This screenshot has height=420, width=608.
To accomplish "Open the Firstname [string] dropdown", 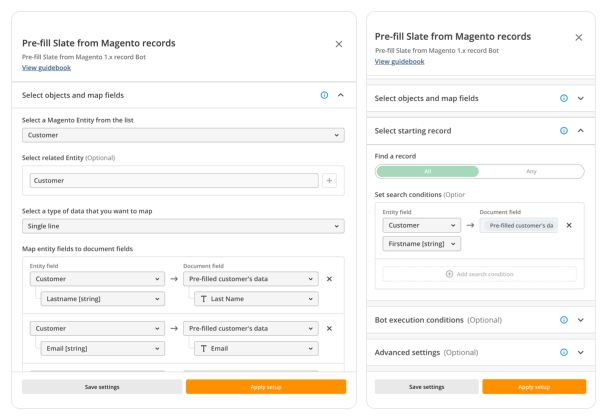I will pos(422,244).
